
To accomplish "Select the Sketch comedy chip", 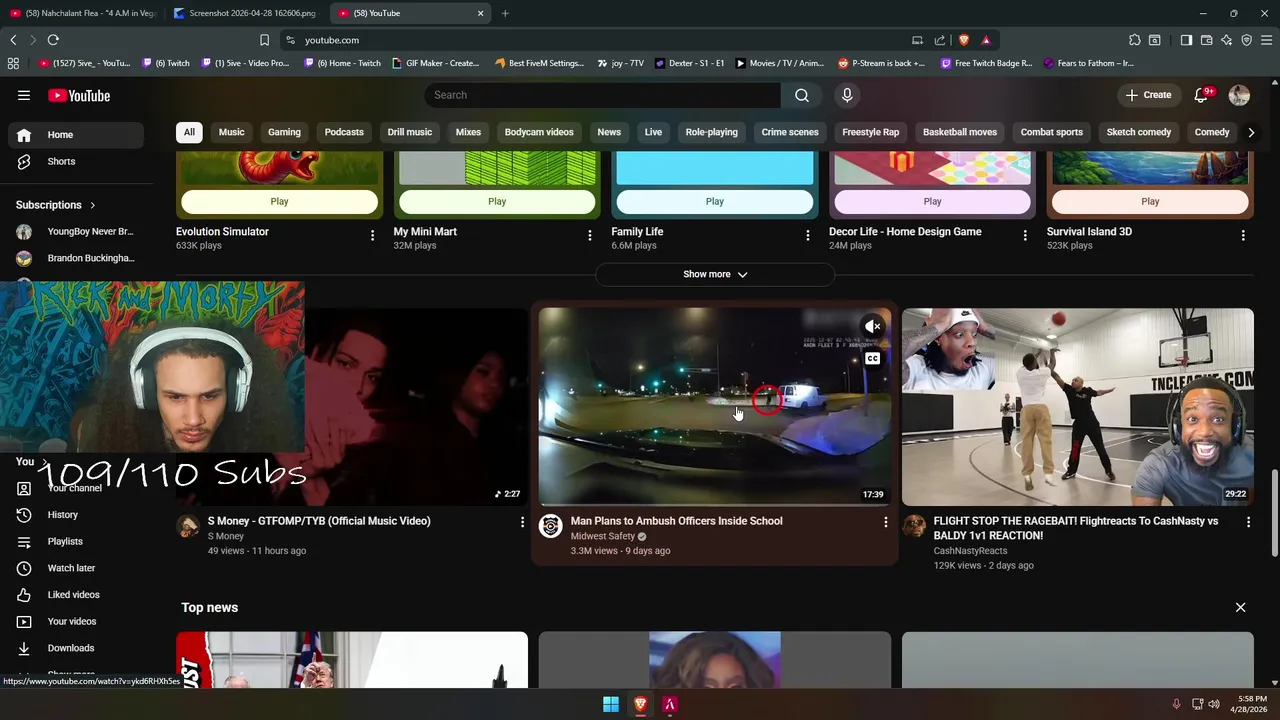I will click(1139, 132).
